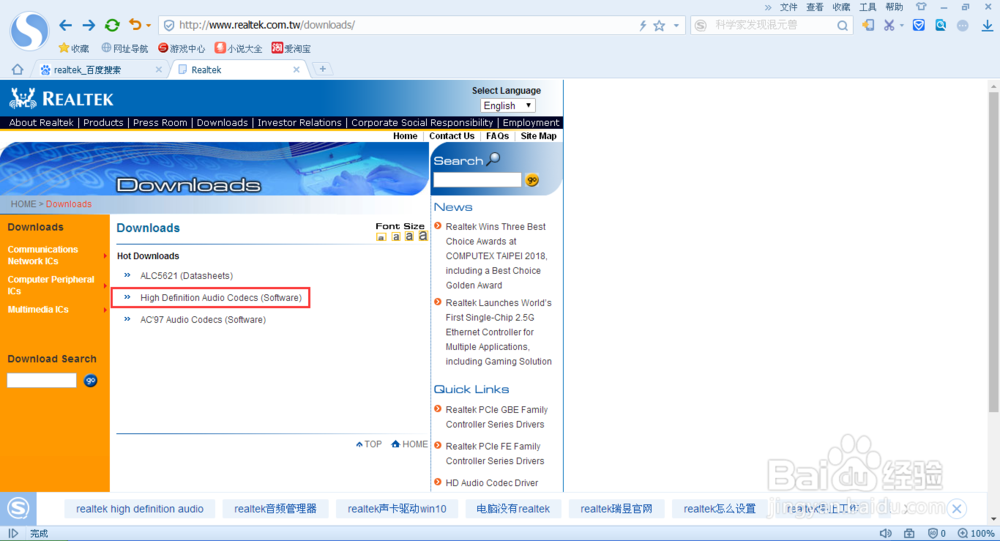Screen dimensions: 1000x541
Task: Click the page vertical scrollbar
Action: [993, 252]
